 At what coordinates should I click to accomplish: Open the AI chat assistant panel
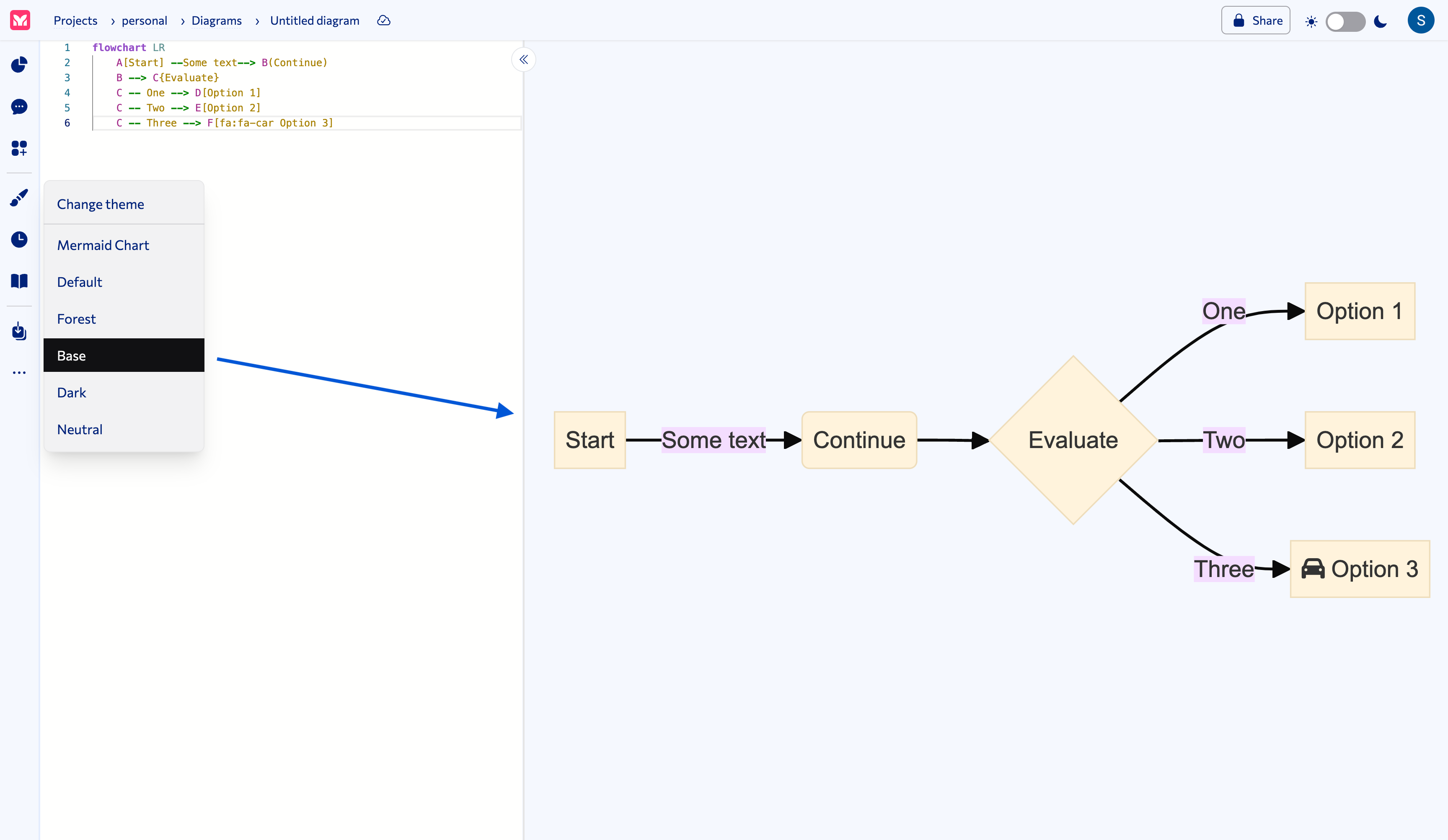tap(19, 107)
